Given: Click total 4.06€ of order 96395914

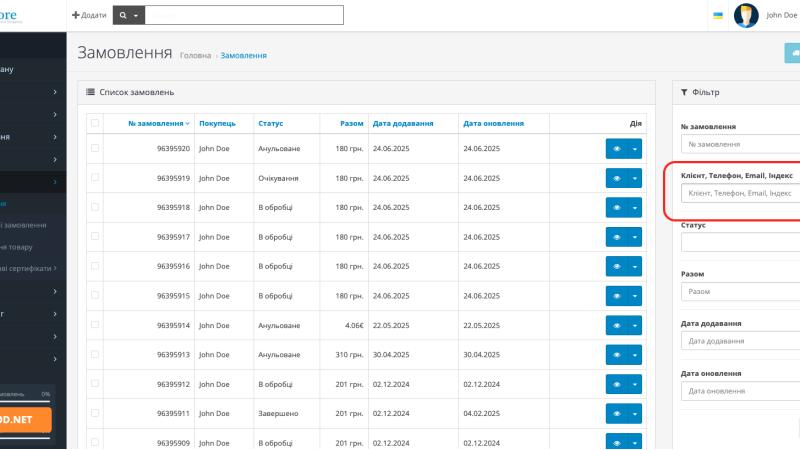Looking at the screenshot, I should (354, 326).
